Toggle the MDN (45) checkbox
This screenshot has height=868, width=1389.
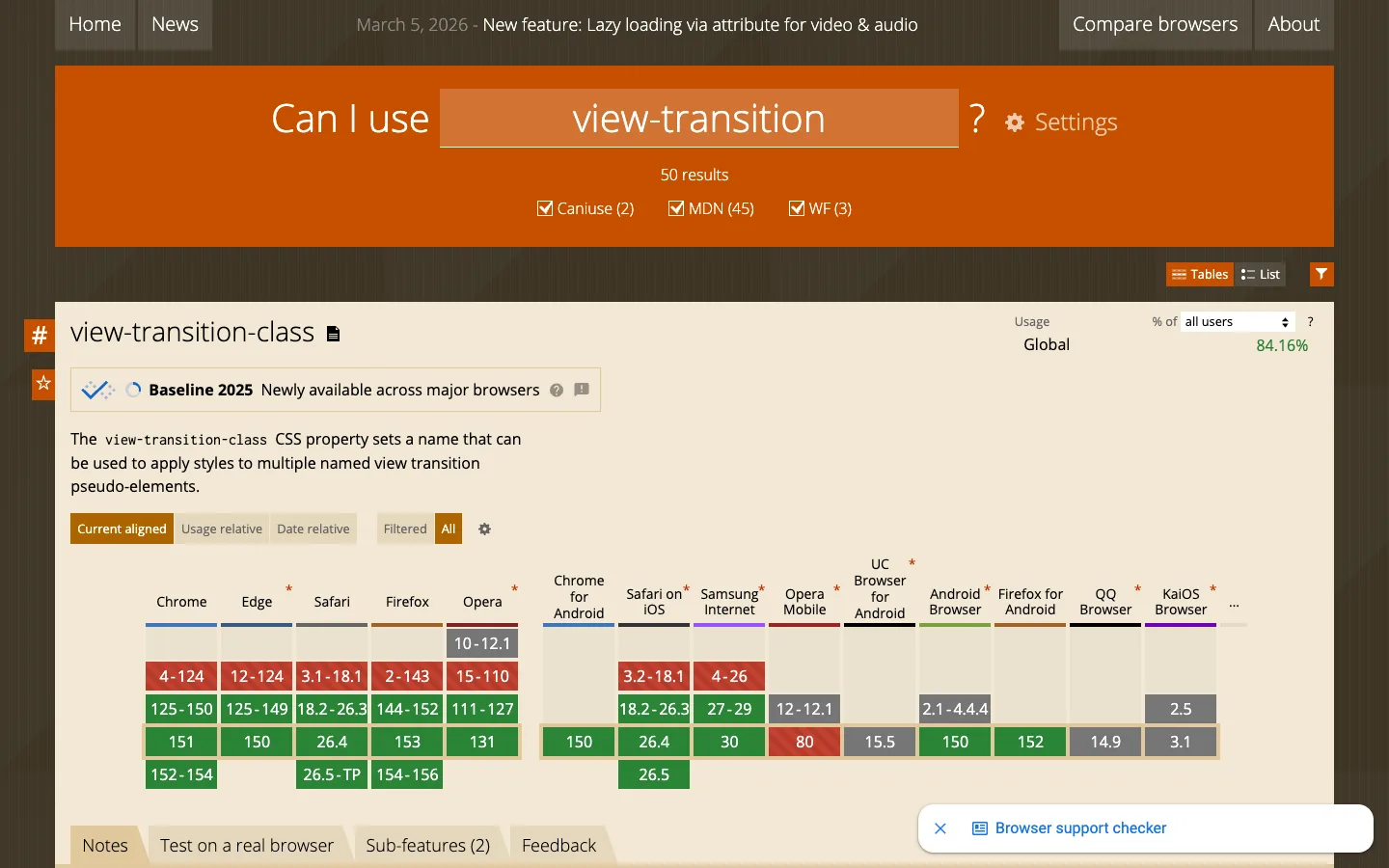click(x=676, y=208)
